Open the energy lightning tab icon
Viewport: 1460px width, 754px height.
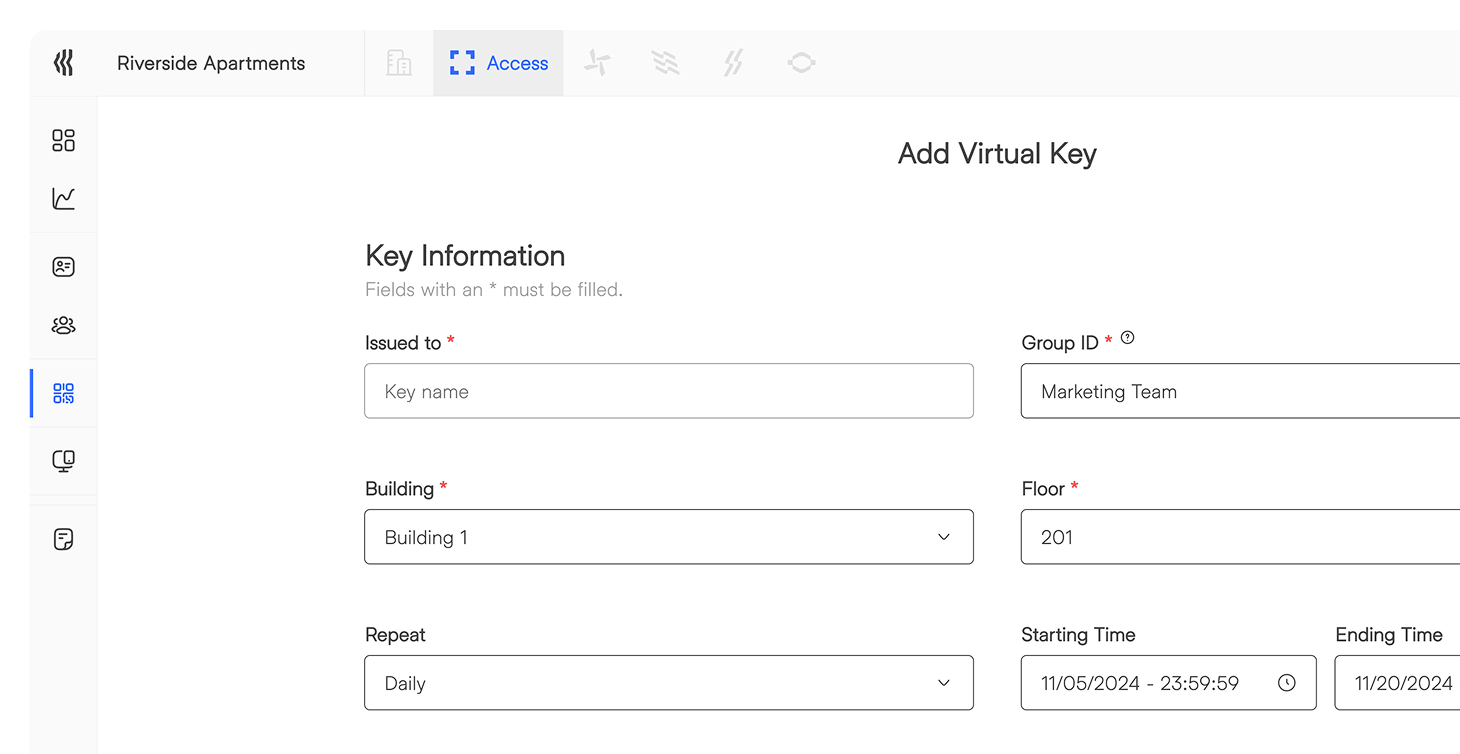[733, 63]
